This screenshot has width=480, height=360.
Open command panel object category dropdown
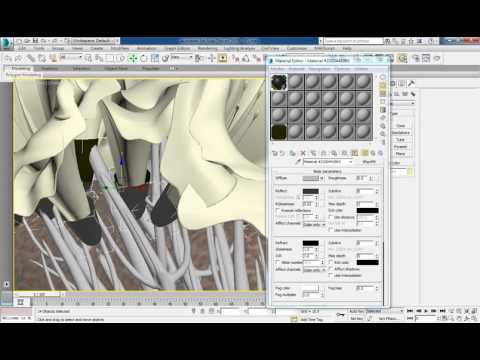402,104
